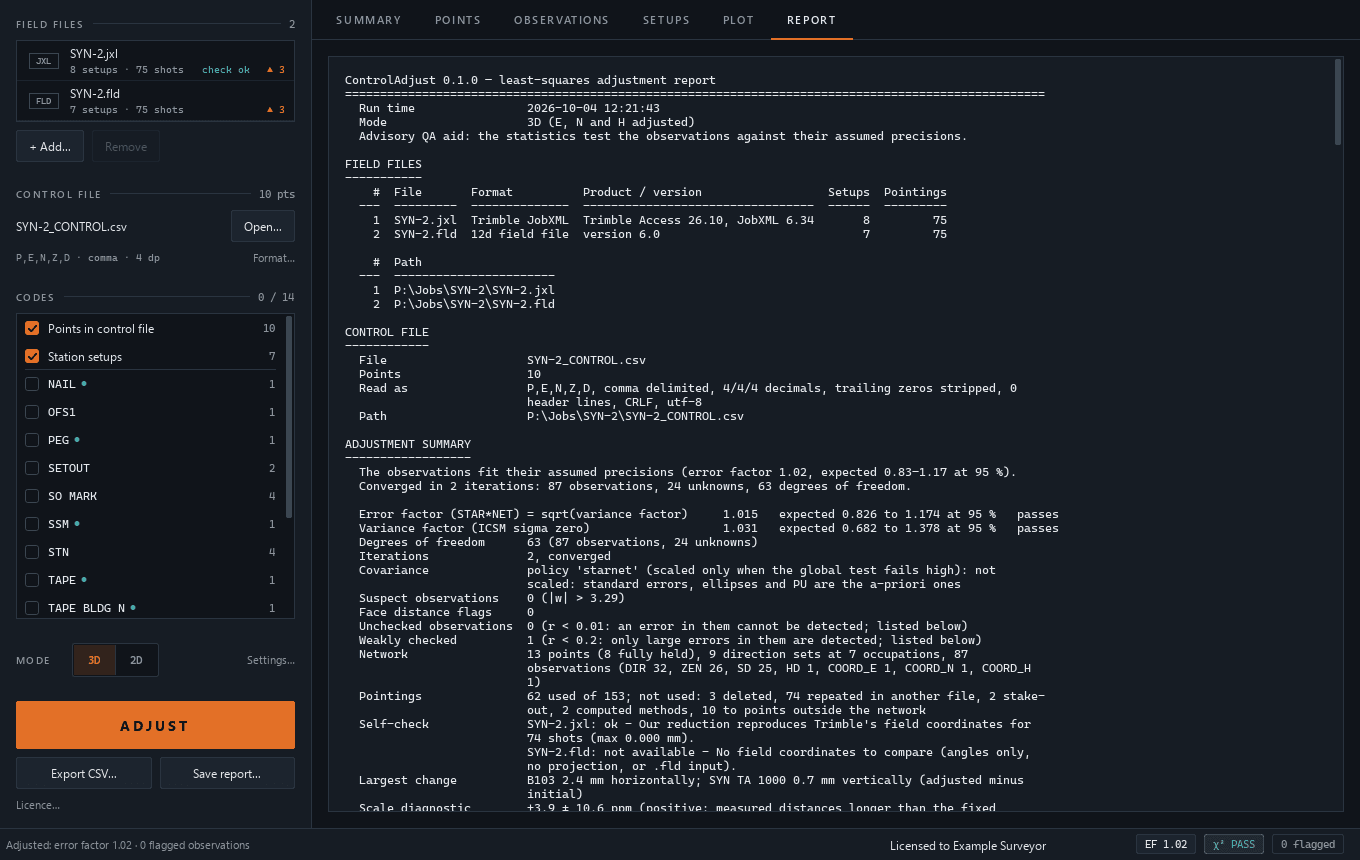The width and height of the screenshot is (1360, 860).
Task: Click Save report... button
Action: tap(227, 773)
